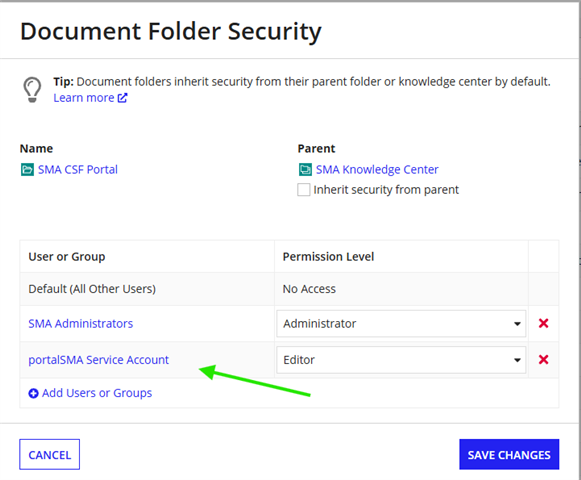Screen dimensions: 581x480
Task: Open the SMA CSF Portal folder link
Action: point(77,170)
